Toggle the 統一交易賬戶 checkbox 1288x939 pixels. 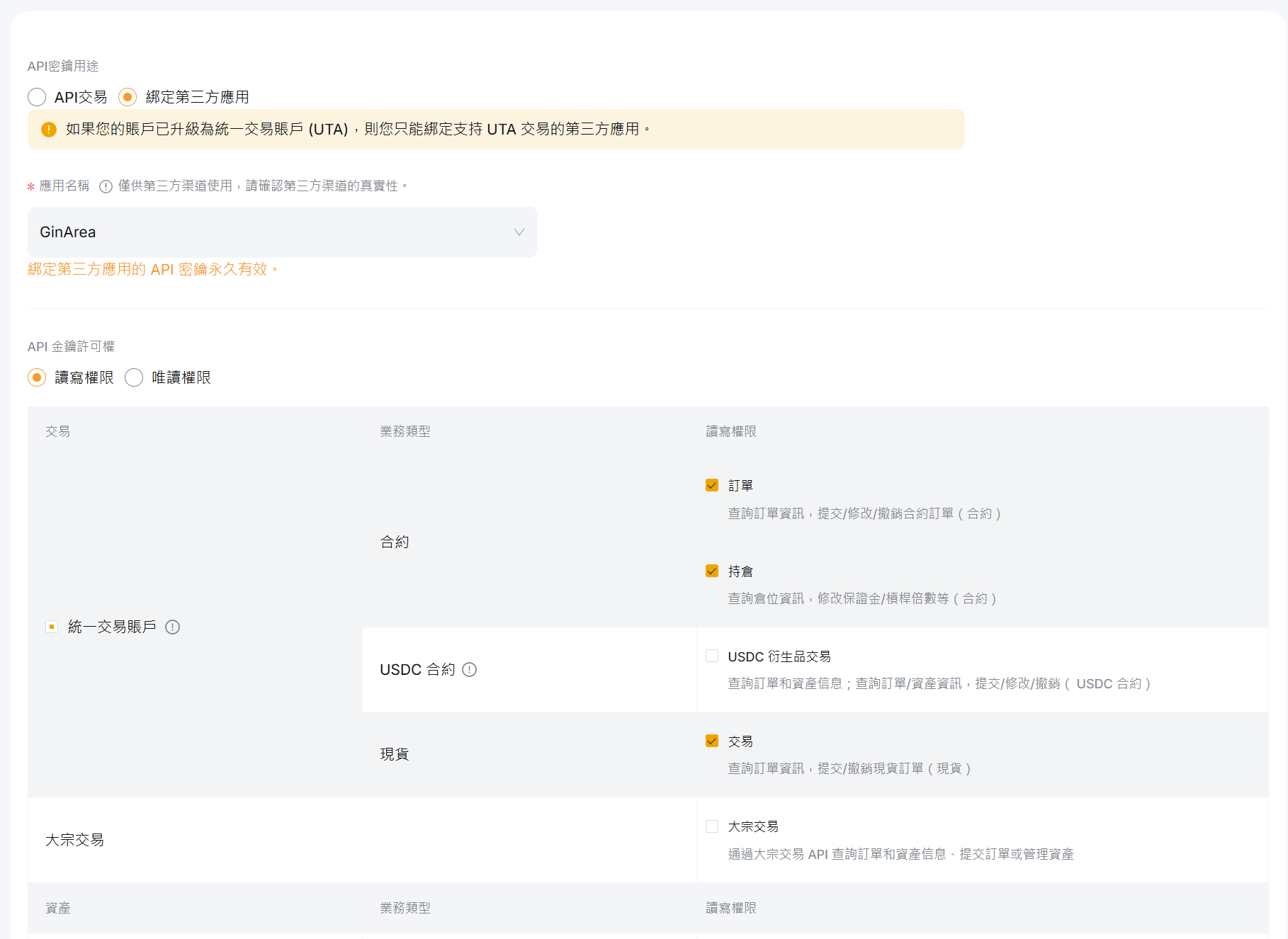pos(52,627)
